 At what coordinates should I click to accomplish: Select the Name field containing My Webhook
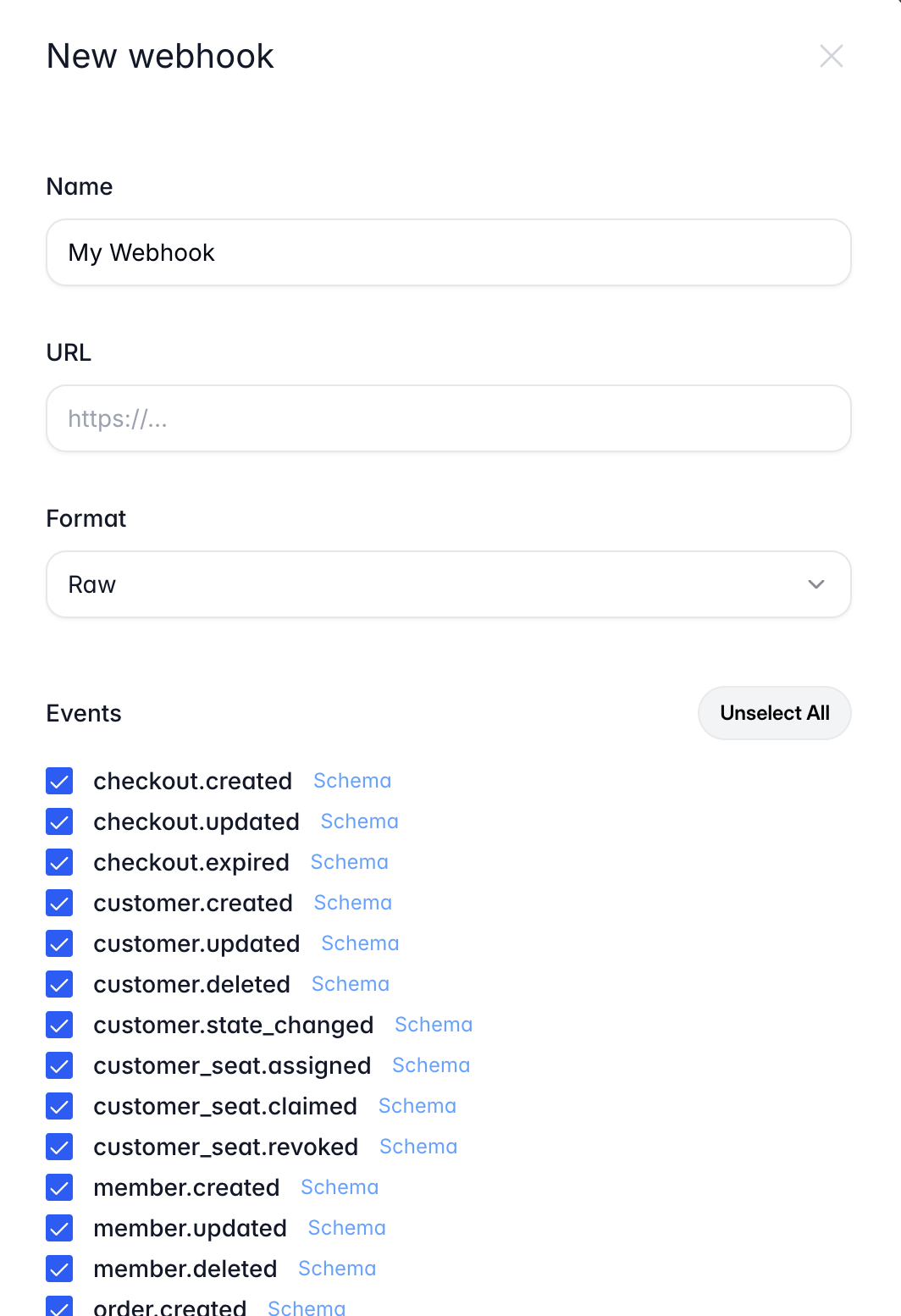(x=448, y=252)
